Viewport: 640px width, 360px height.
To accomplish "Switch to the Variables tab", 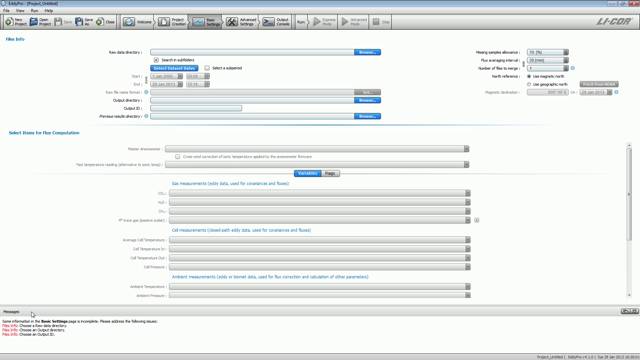I will click(x=307, y=173).
